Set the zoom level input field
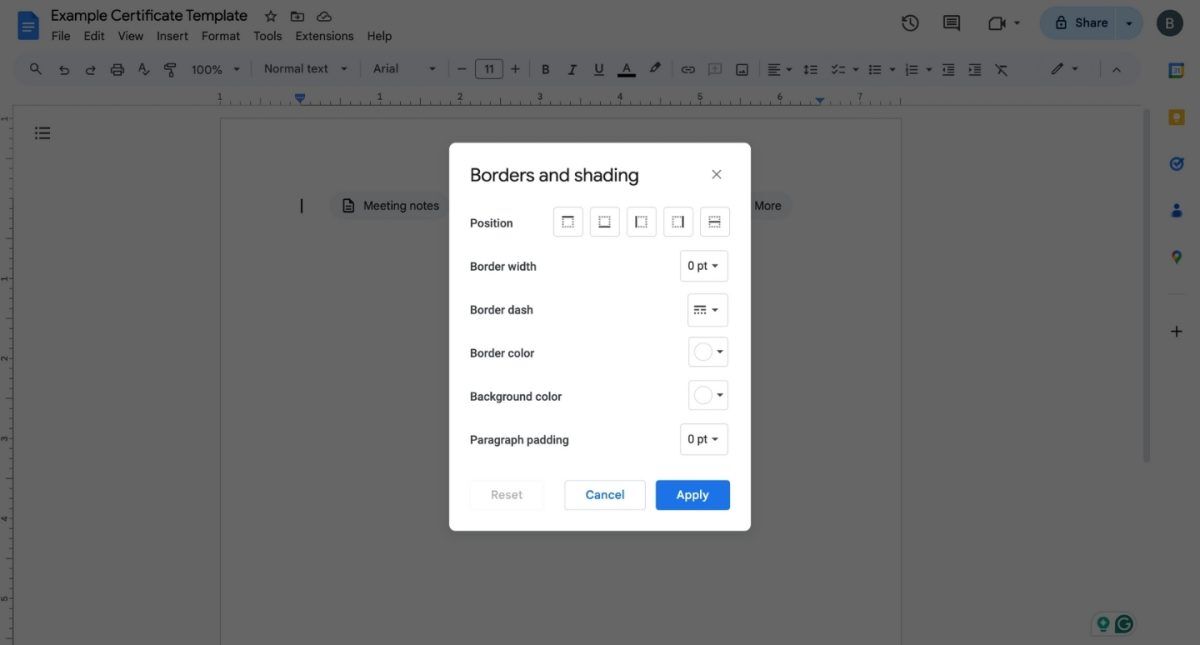This screenshot has width=1200, height=645. pos(207,68)
